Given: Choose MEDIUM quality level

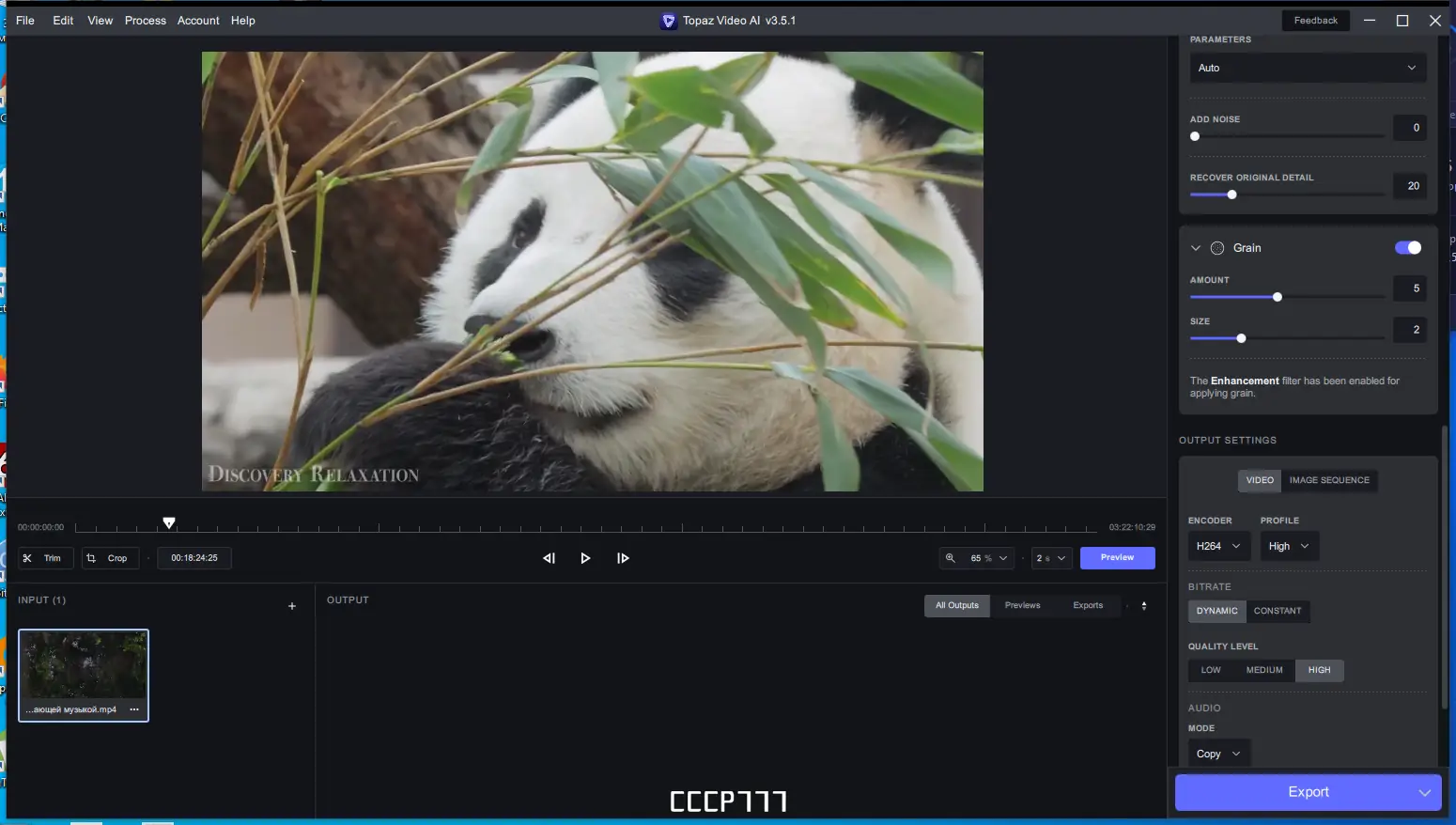Looking at the screenshot, I should (1264, 670).
